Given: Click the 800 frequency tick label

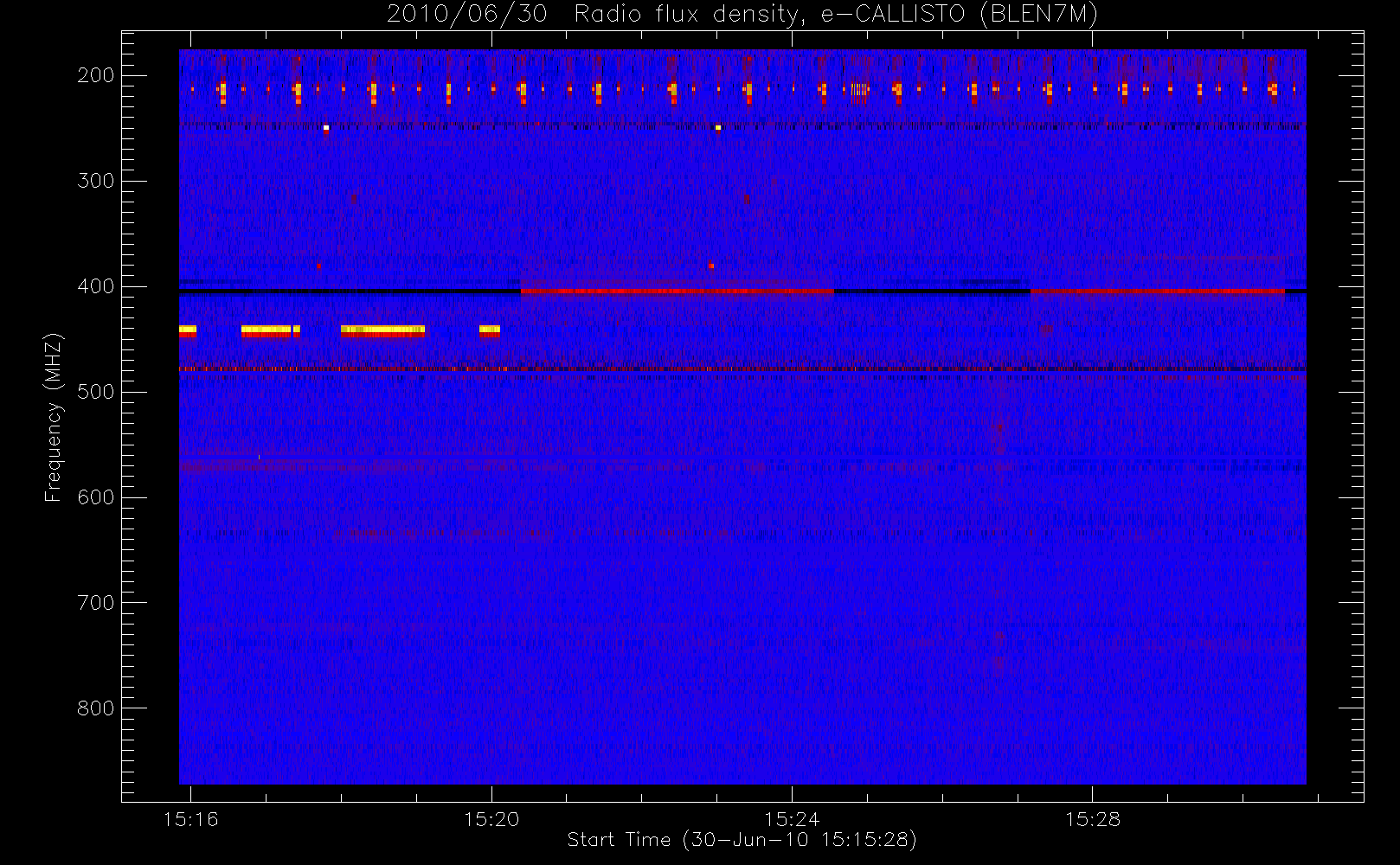Looking at the screenshot, I should click(x=96, y=708).
